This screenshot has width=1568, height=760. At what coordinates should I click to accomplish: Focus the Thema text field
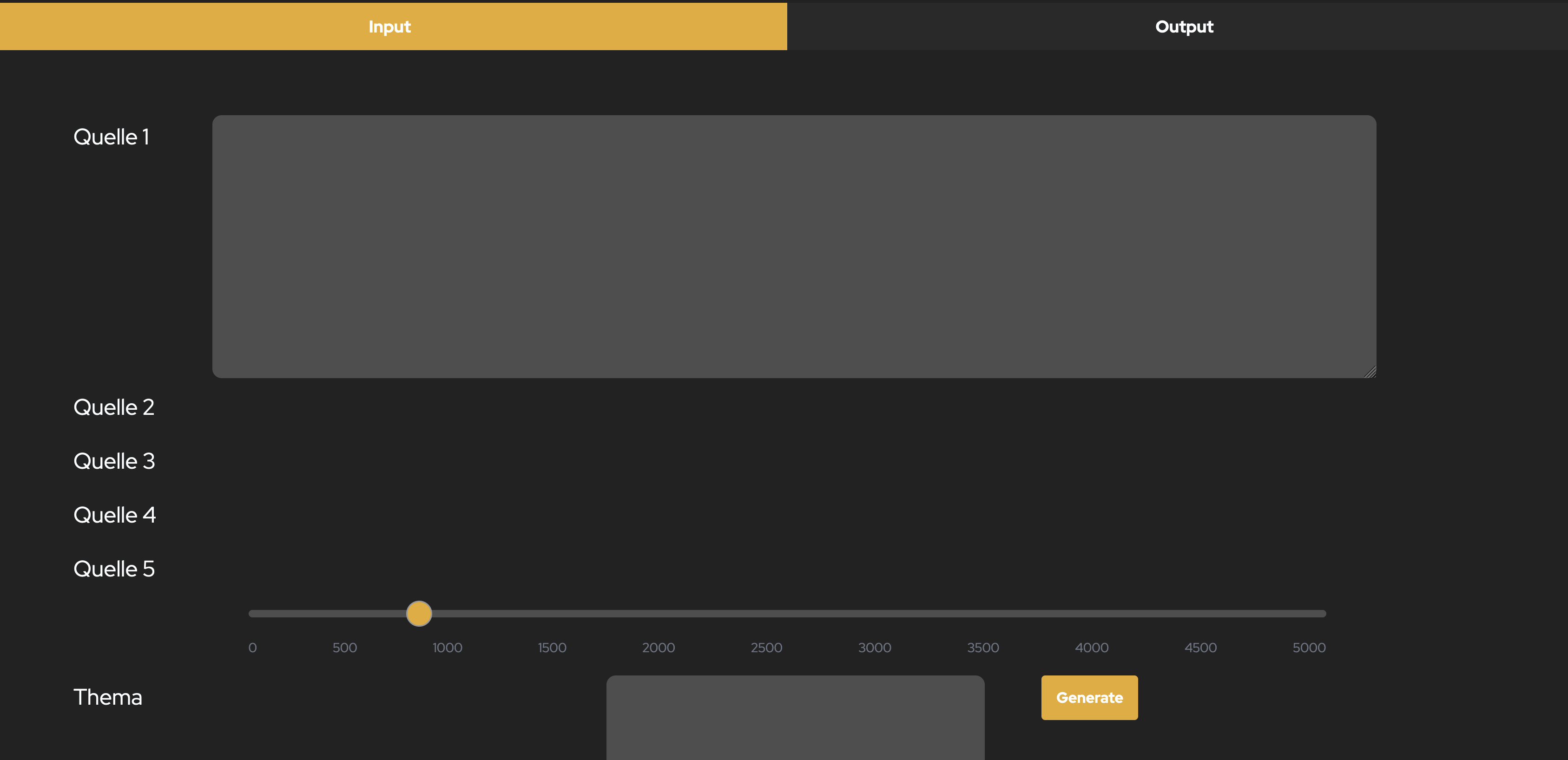795,717
